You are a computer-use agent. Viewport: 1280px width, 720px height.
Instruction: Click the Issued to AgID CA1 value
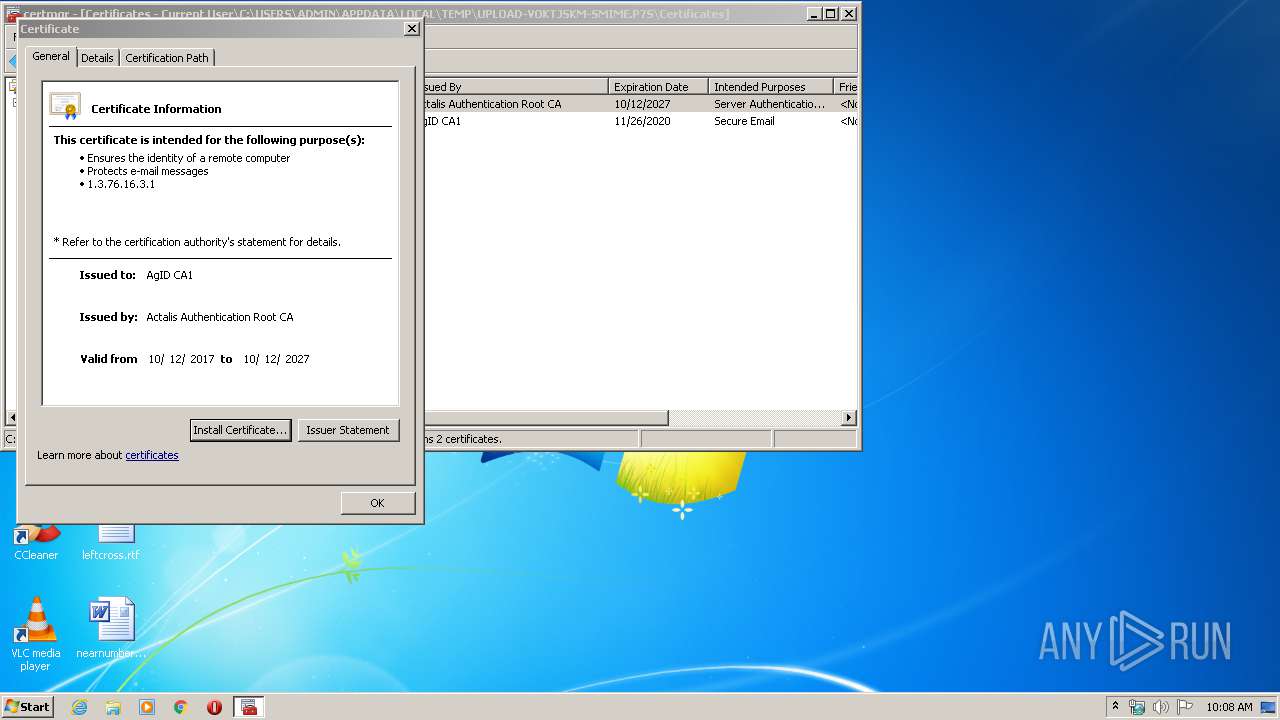click(x=170, y=275)
